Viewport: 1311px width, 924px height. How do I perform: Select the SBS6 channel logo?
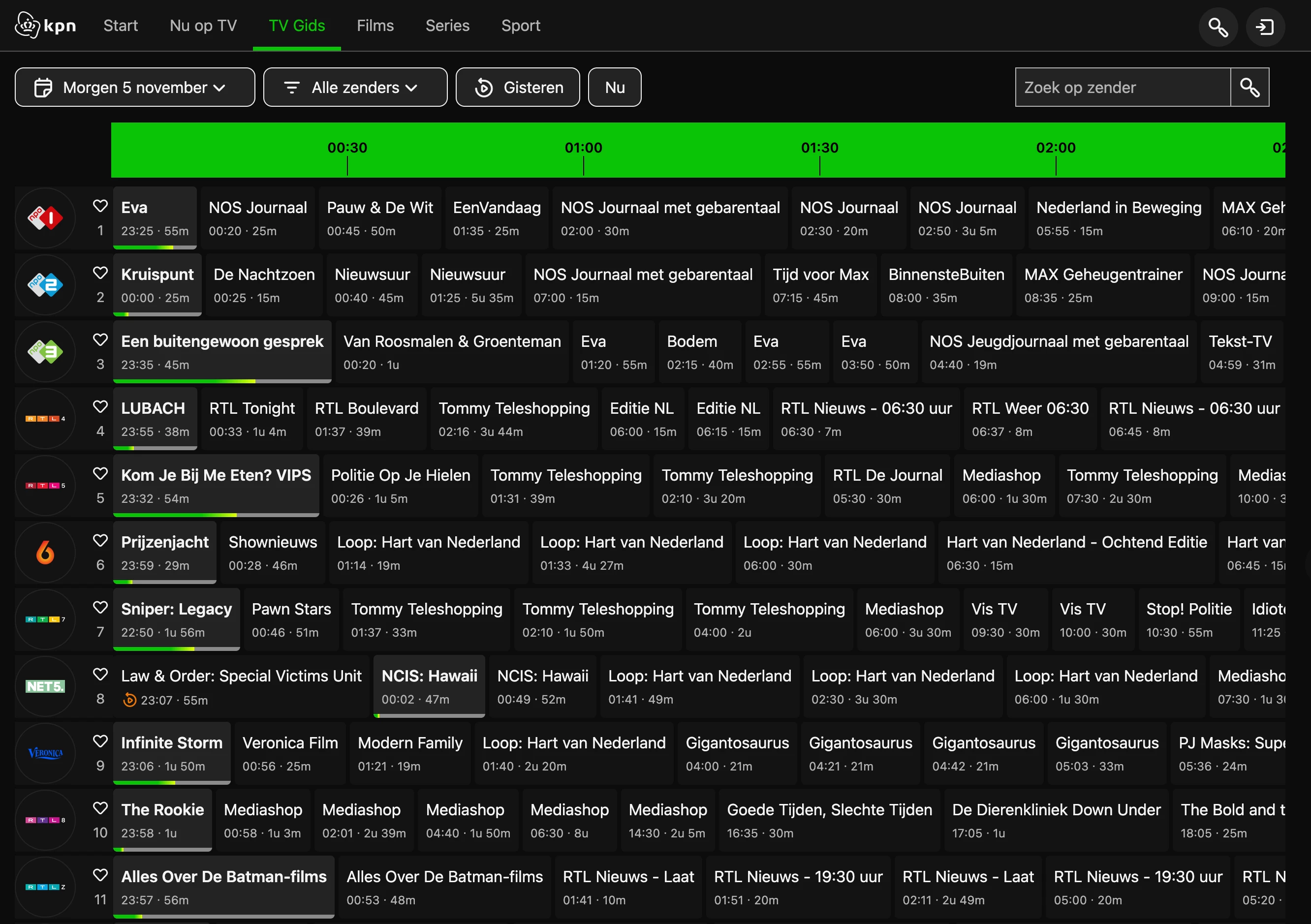coord(45,553)
